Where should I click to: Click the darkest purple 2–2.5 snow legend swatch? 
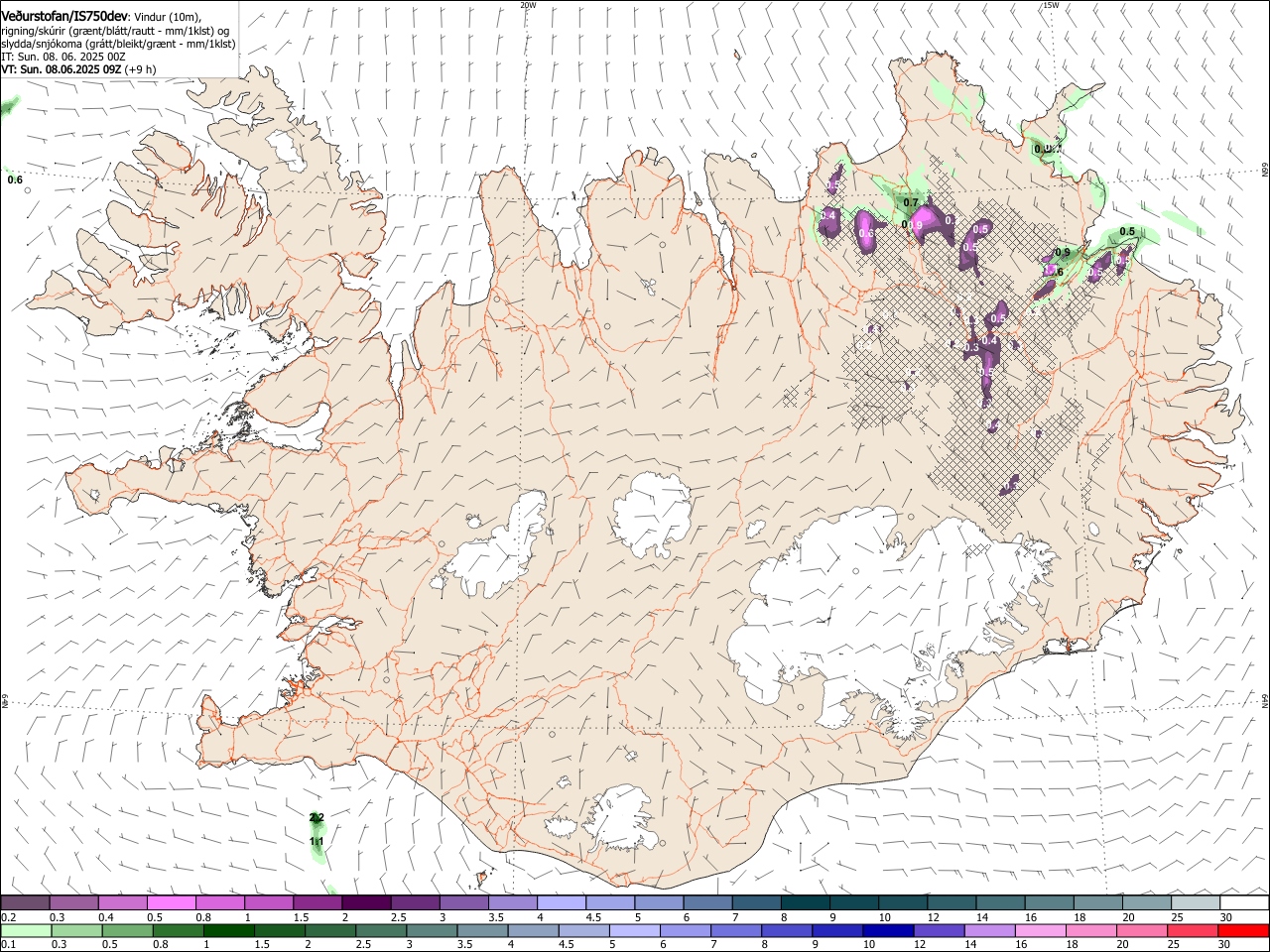click(x=366, y=903)
